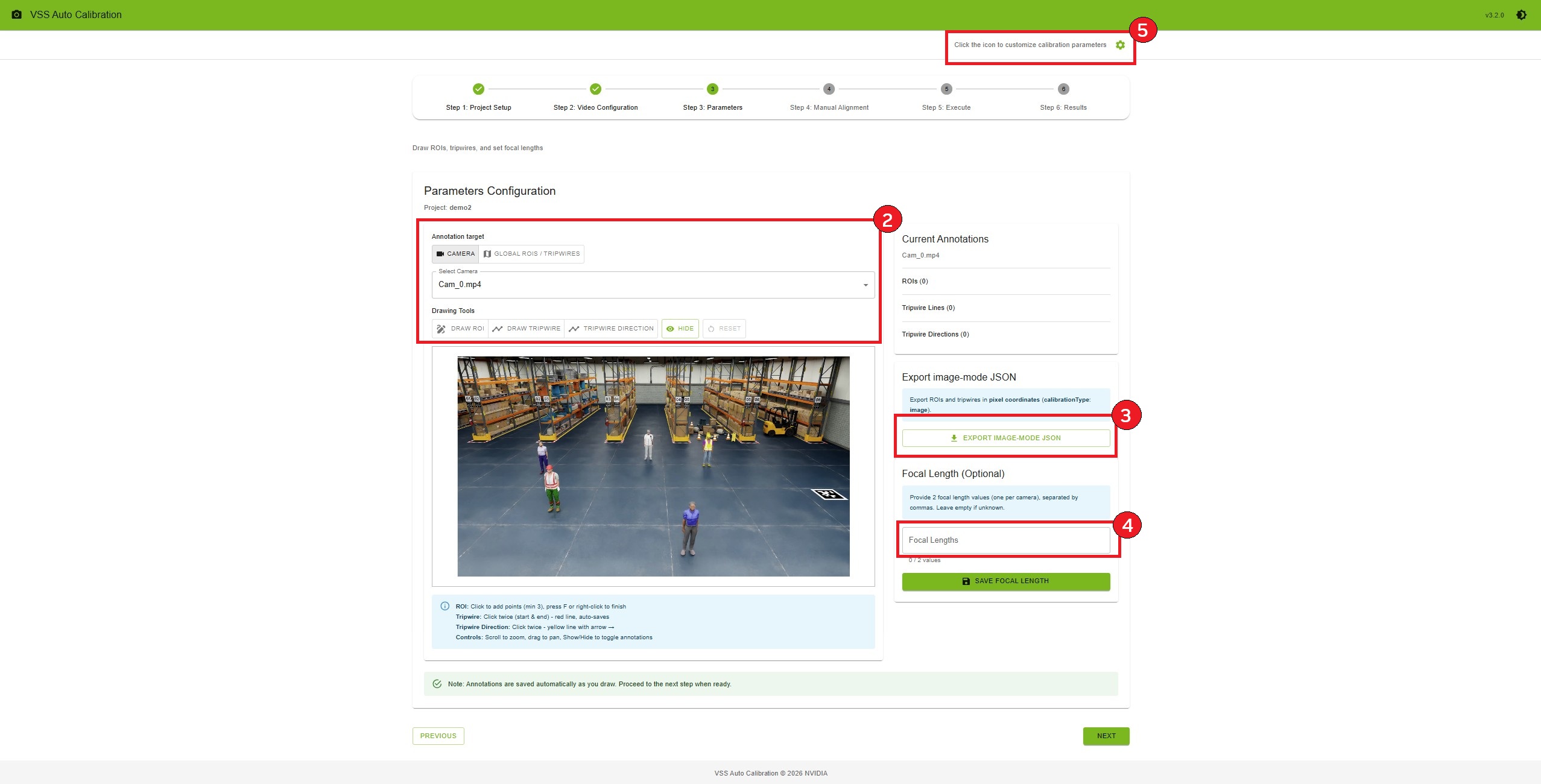Click the Step 6: Results label

pyautogui.click(x=1063, y=108)
